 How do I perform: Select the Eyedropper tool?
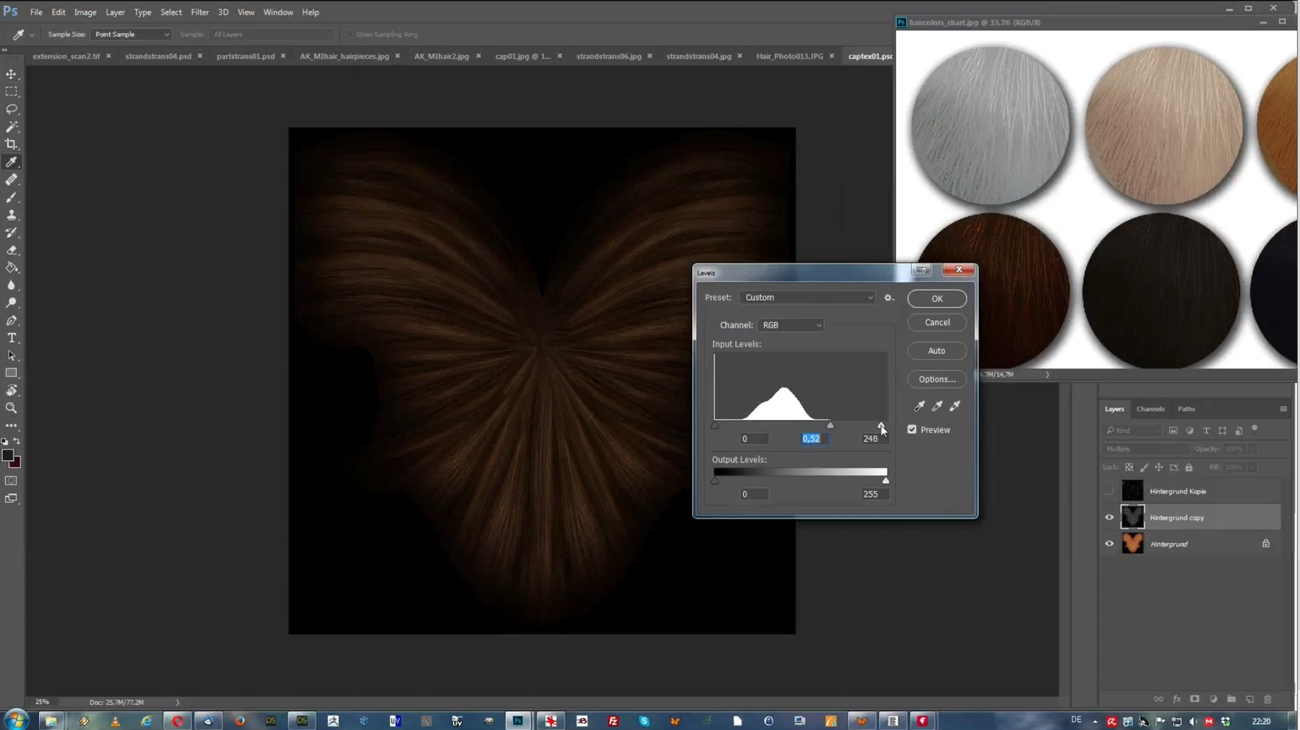point(12,162)
